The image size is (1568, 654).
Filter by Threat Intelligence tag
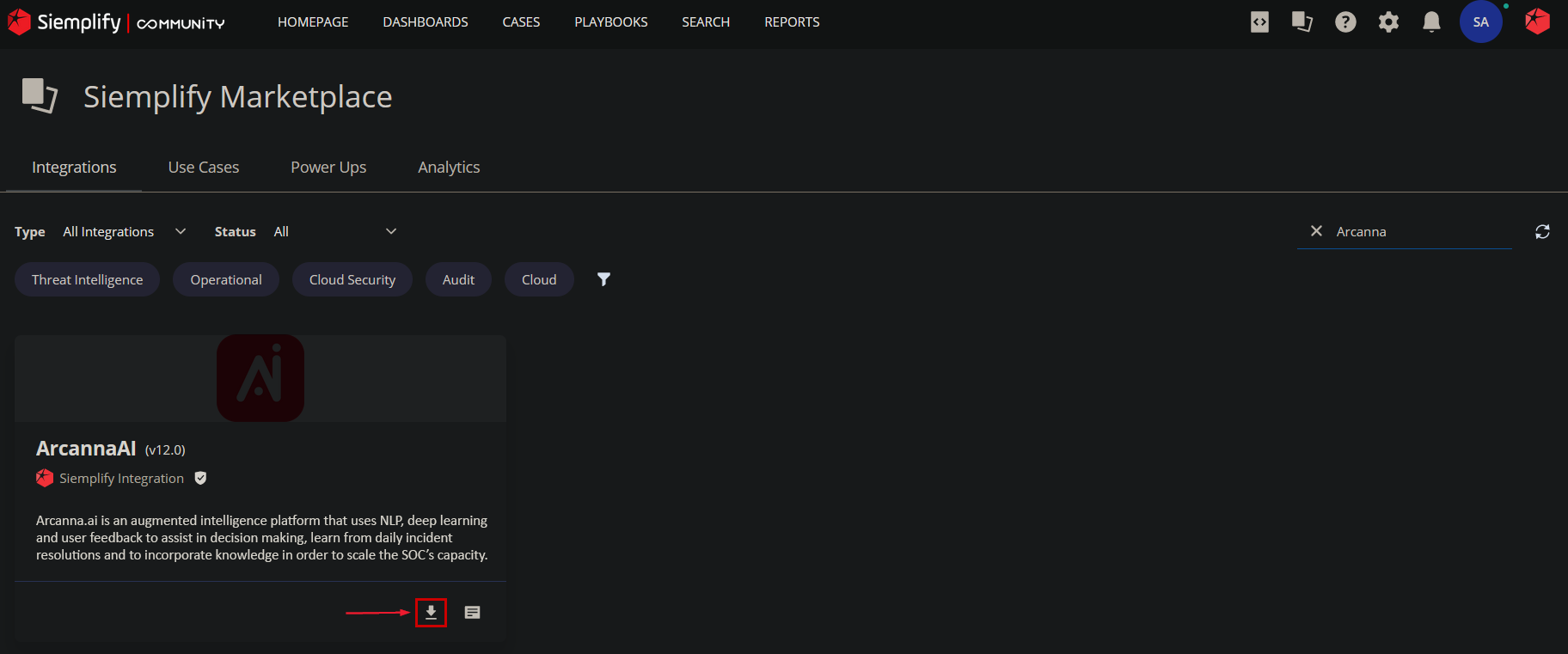tap(88, 279)
